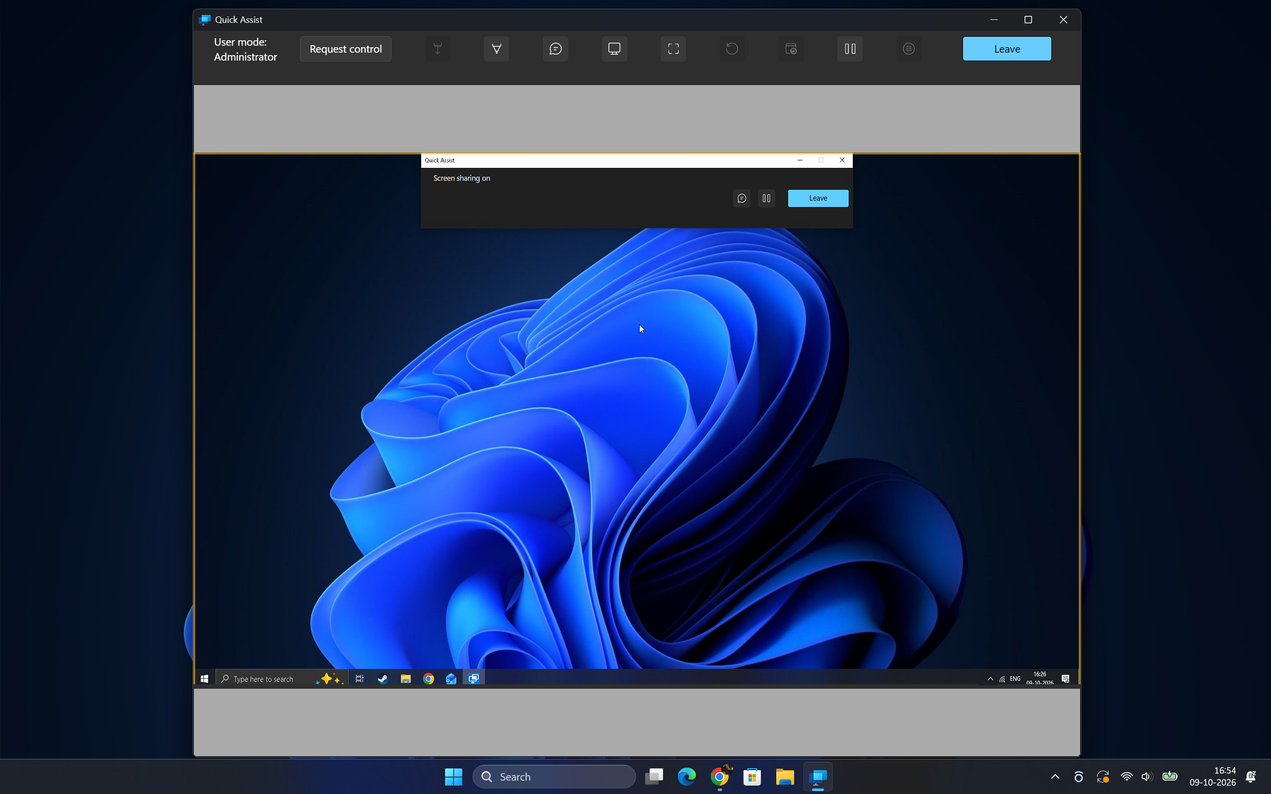Close the remote Quick Assist window

[x=842, y=160]
